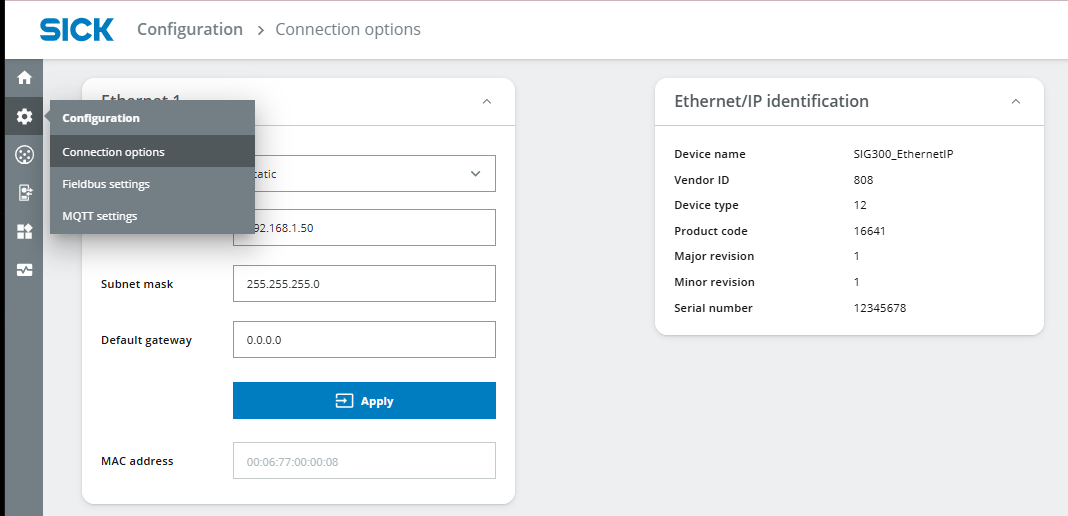Viewport: 1068px width, 516px height.
Task: Click the Connection options breadcrumb
Action: 348,29
